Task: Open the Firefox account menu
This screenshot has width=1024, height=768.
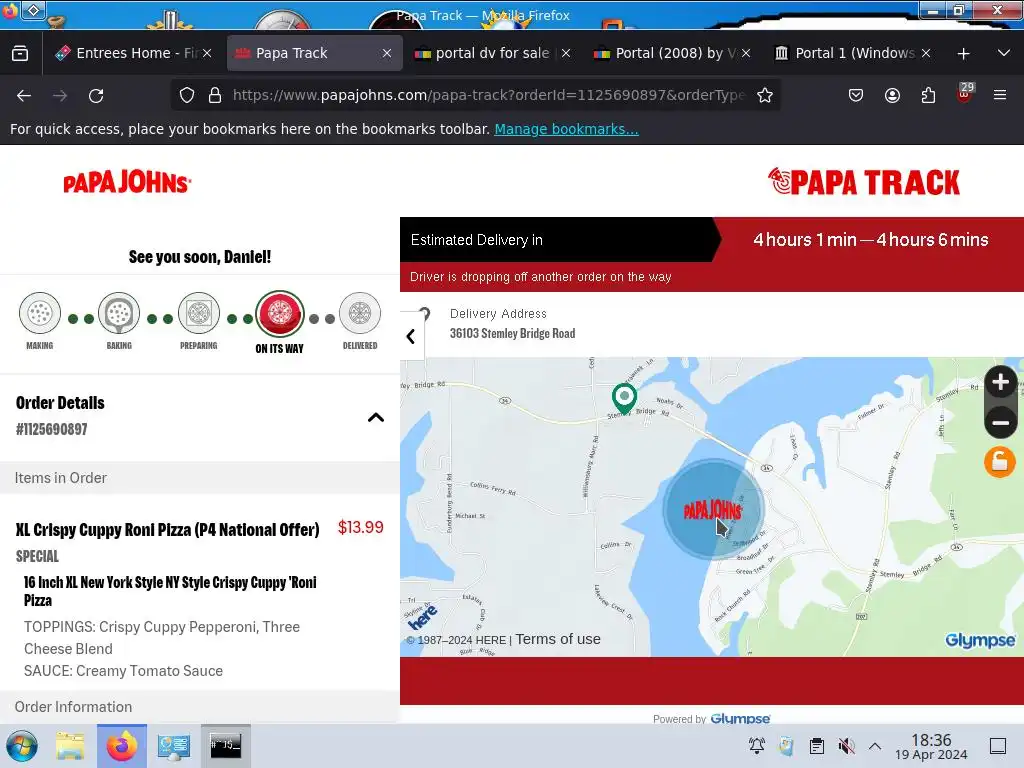Action: 892,95
